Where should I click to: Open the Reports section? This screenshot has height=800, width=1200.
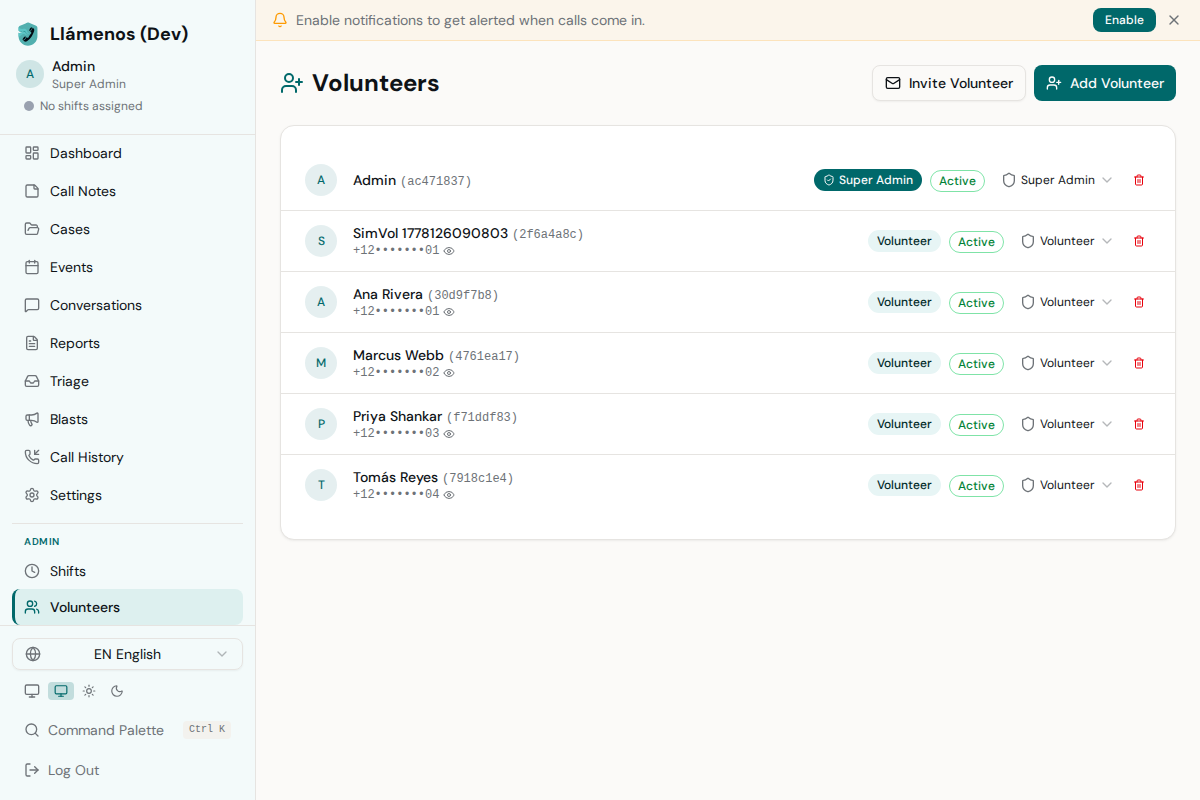tap(127, 343)
